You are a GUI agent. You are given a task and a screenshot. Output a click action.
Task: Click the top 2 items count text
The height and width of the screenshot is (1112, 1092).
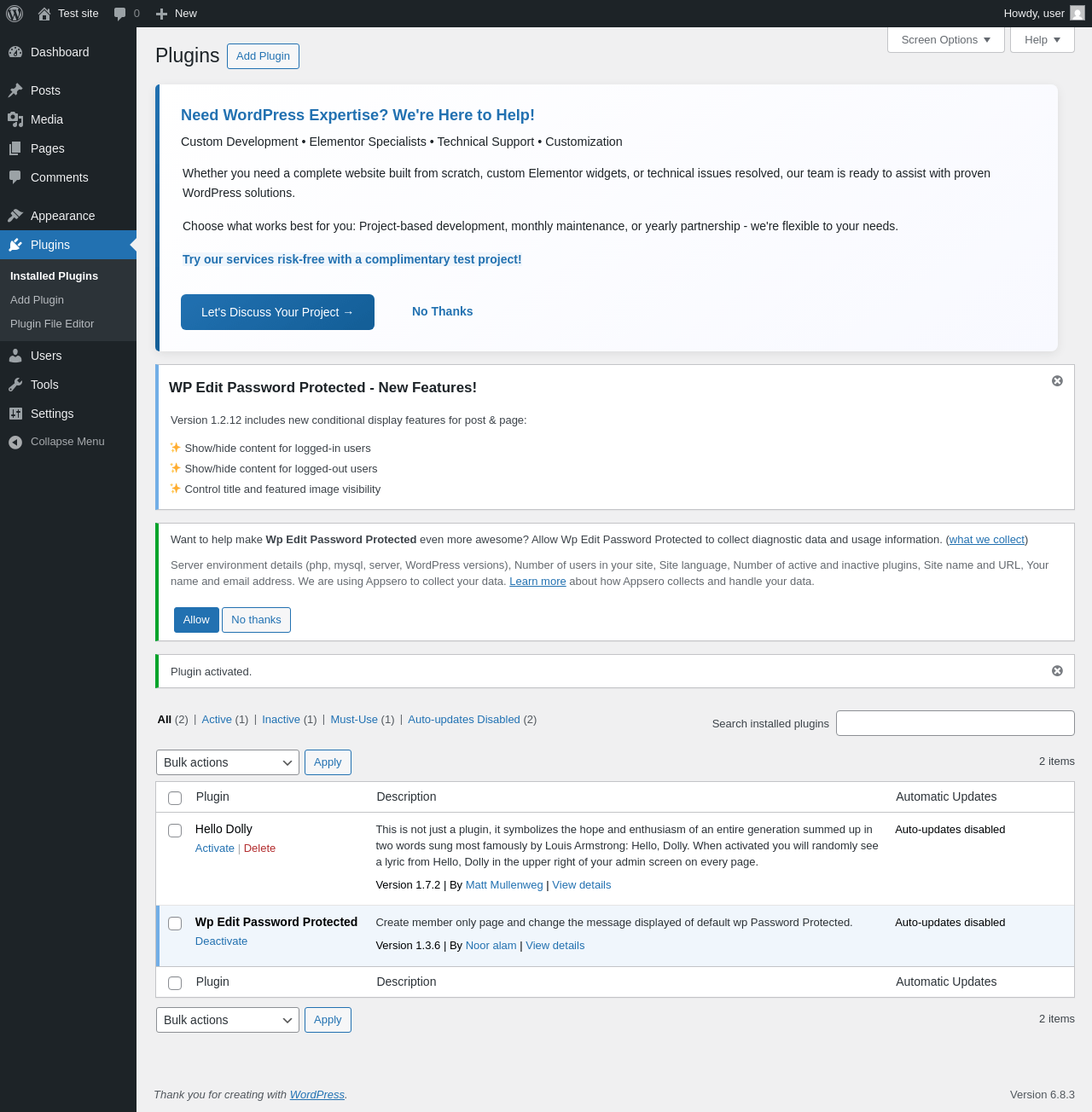(x=1057, y=762)
